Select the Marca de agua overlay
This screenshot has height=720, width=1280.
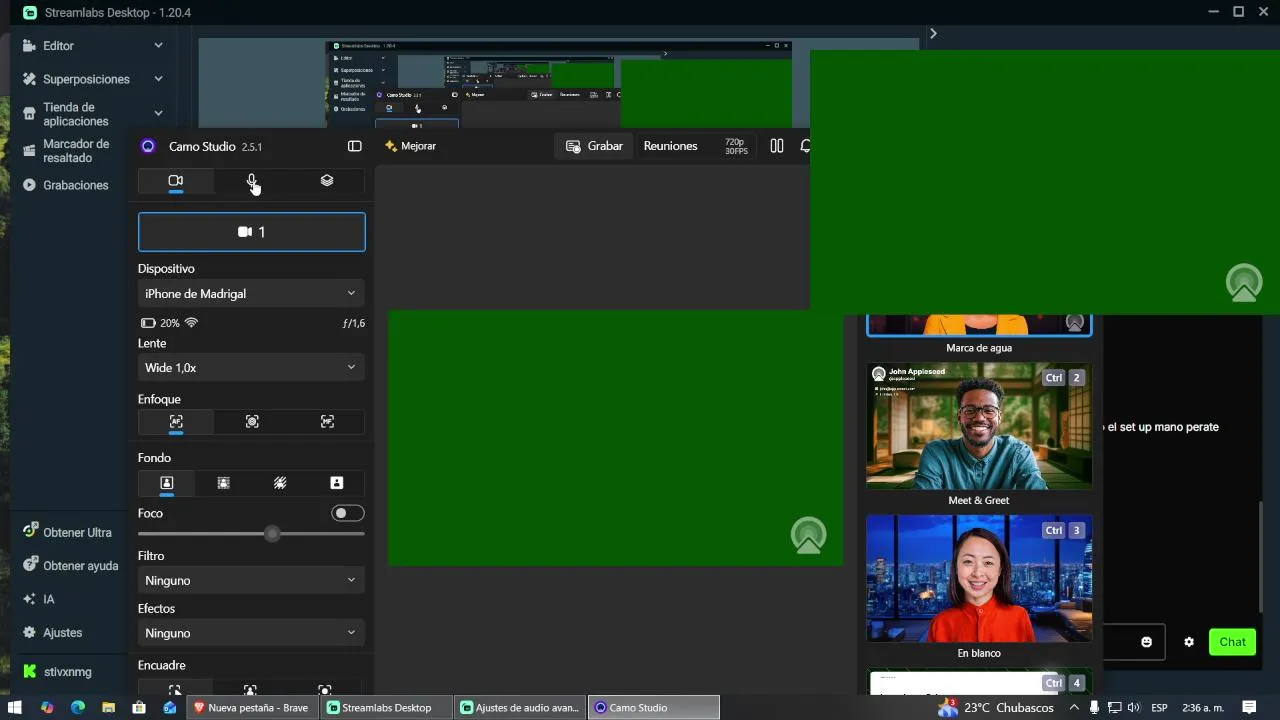point(979,325)
